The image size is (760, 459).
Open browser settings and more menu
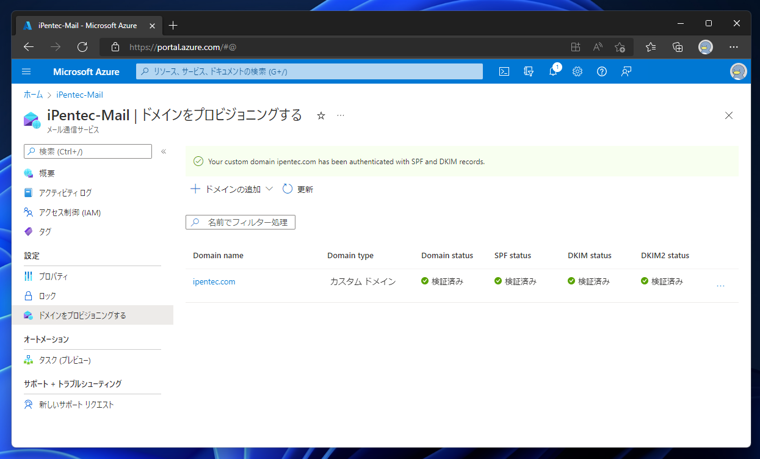(734, 47)
